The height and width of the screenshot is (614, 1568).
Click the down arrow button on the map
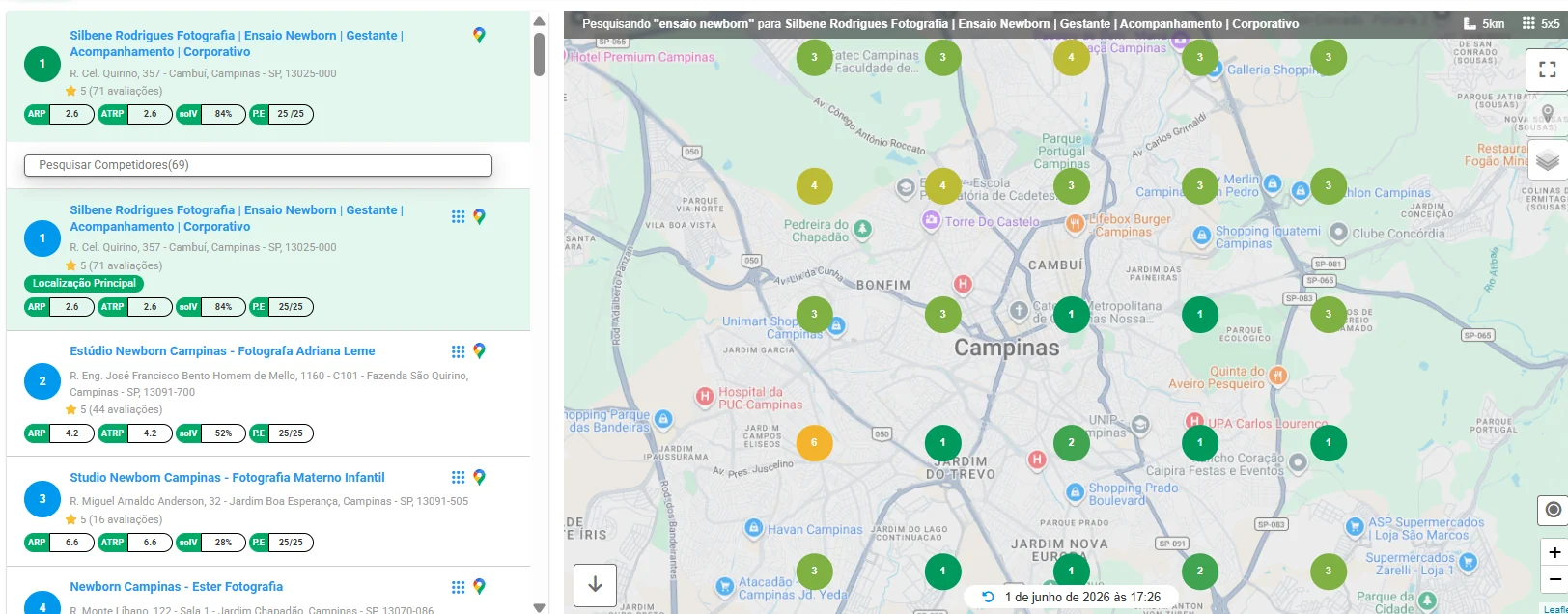[x=595, y=584]
